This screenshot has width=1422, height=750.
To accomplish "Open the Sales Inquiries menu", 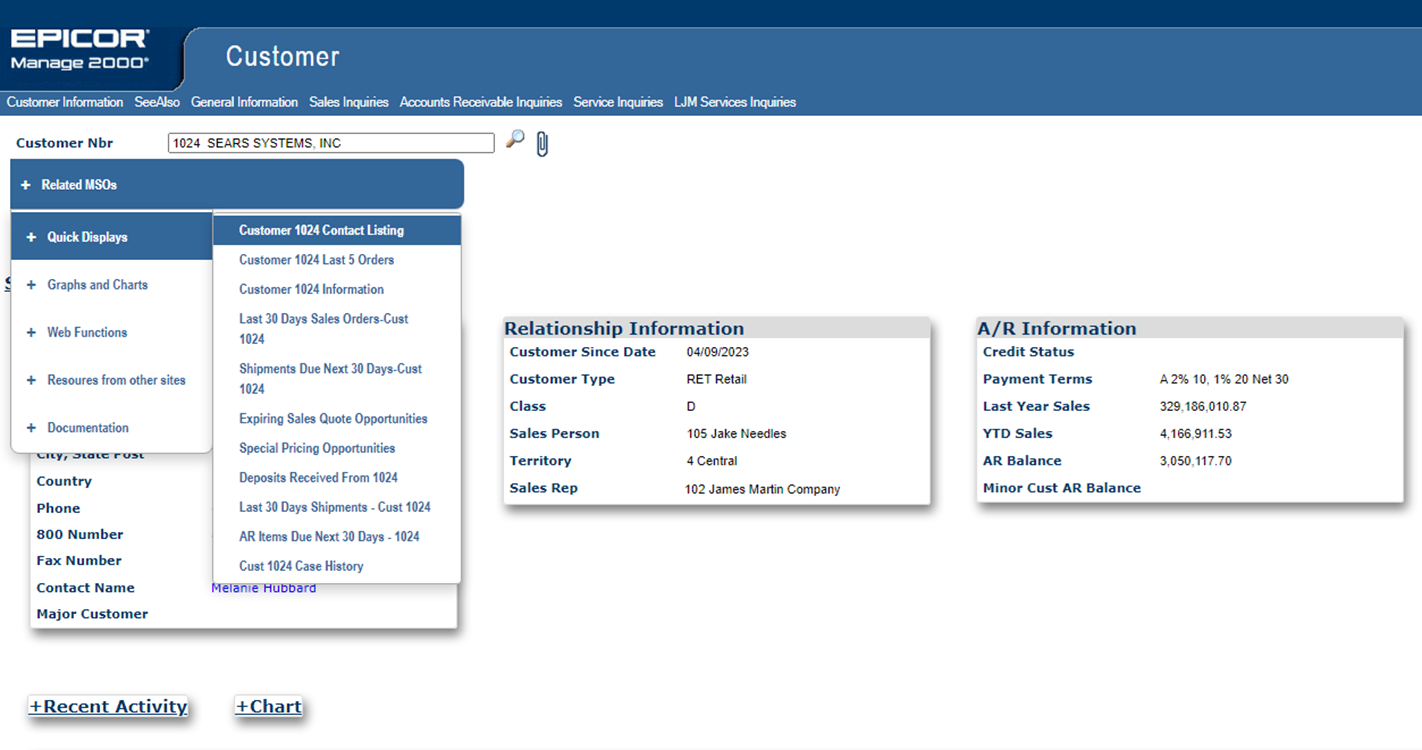I will [x=349, y=102].
